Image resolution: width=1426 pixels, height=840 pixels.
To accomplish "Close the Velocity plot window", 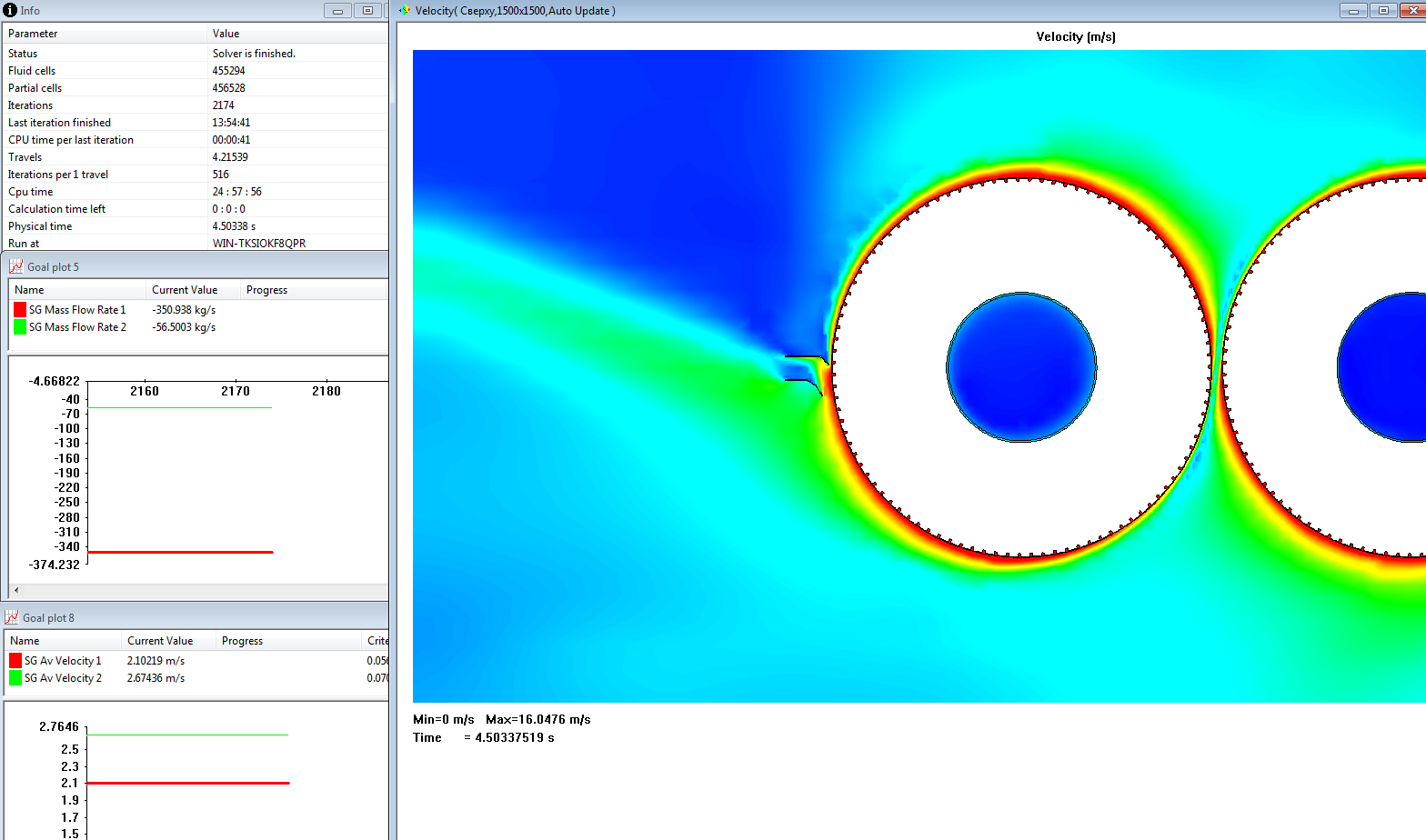I will coord(1412,11).
